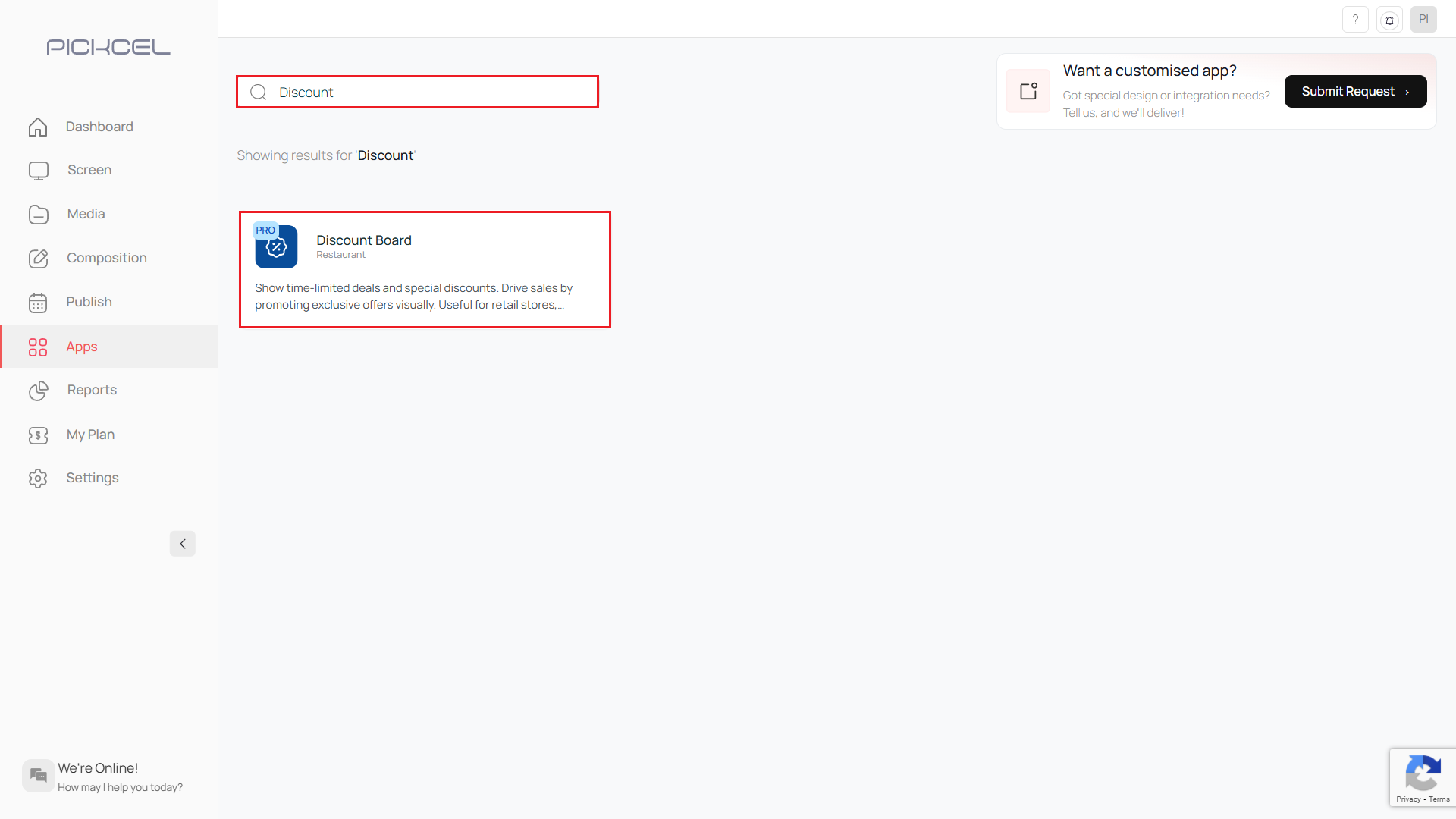The height and width of the screenshot is (819, 1456).
Task: Open help question mark icon
Action: pos(1355,20)
